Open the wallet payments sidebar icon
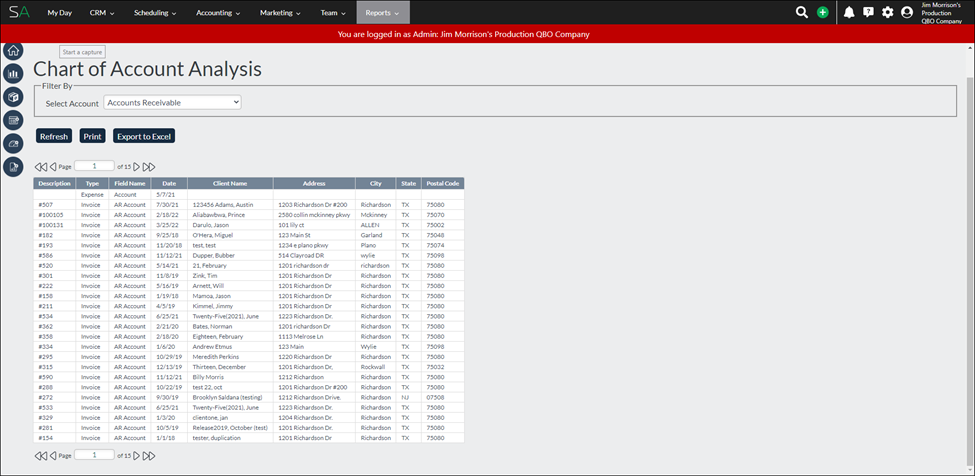 (x=12, y=143)
